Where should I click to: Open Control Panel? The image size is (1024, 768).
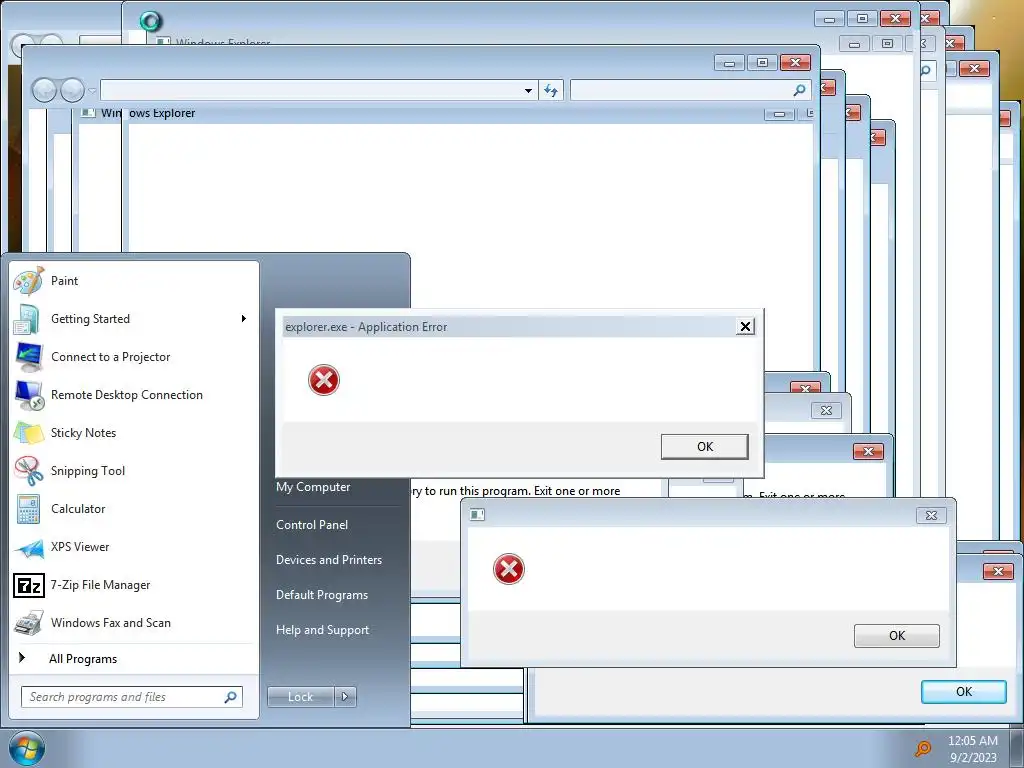click(x=312, y=525)
